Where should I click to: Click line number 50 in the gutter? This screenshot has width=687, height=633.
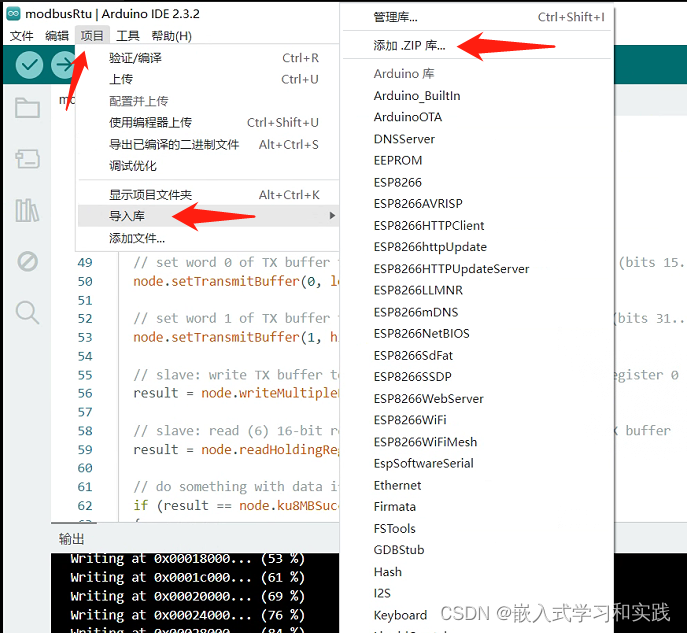[x=85, y=282]
